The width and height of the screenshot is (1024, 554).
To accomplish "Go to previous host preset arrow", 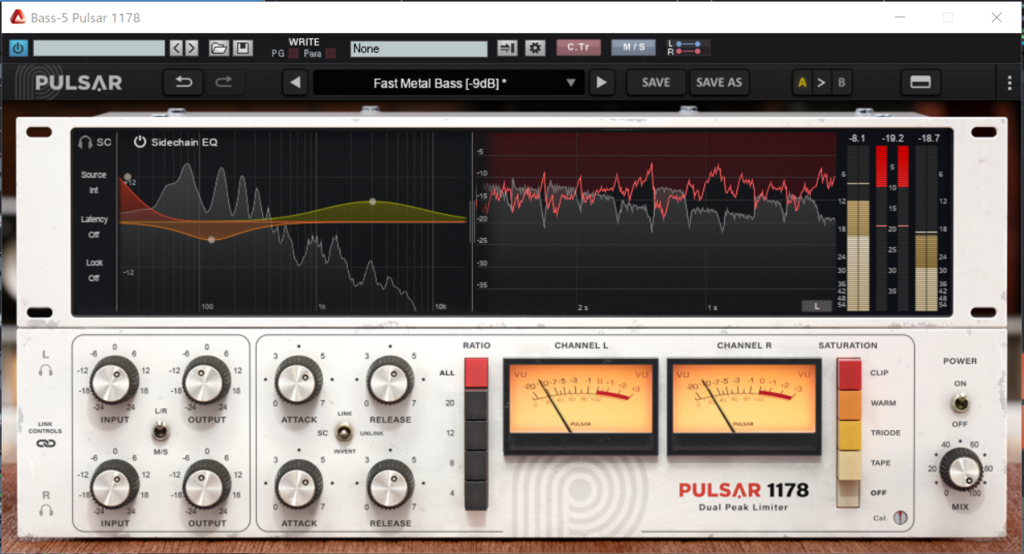I will [176, 48].
